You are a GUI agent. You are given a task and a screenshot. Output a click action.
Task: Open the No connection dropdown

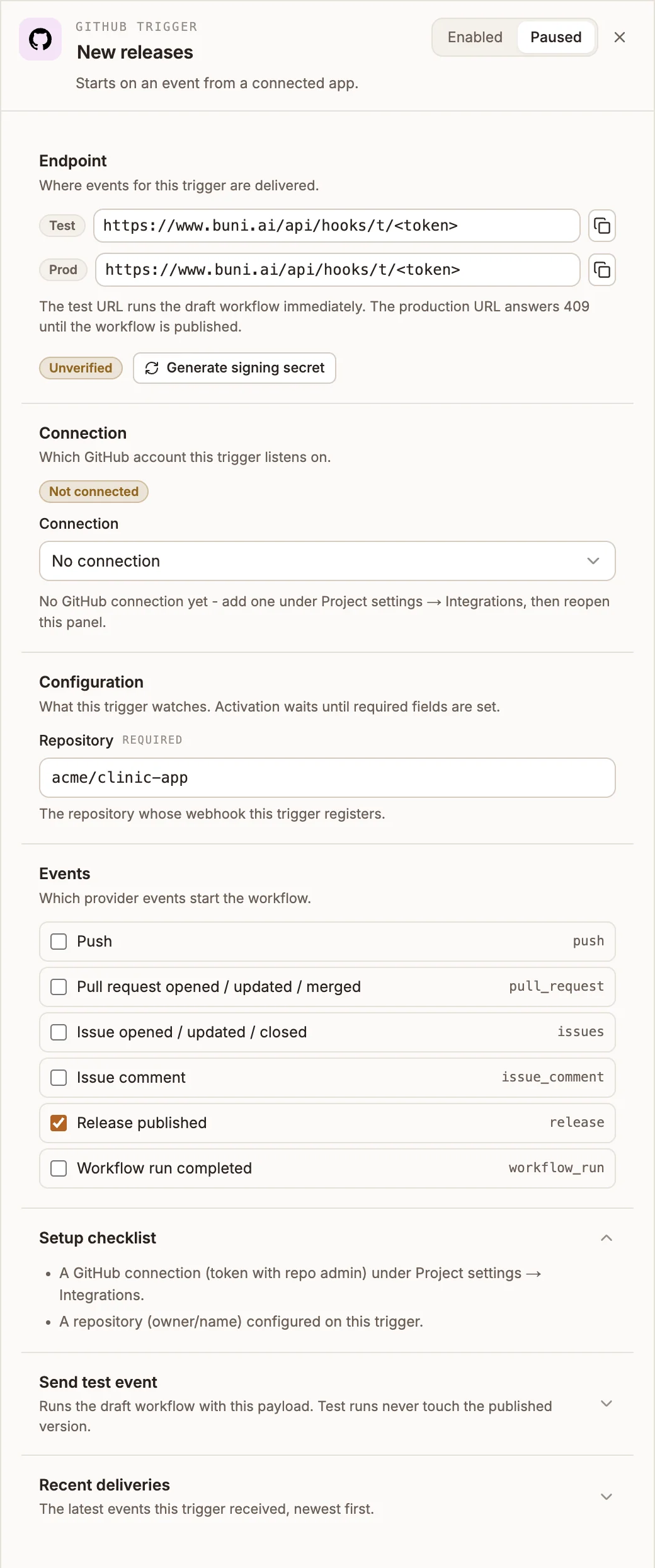point(327,561)
